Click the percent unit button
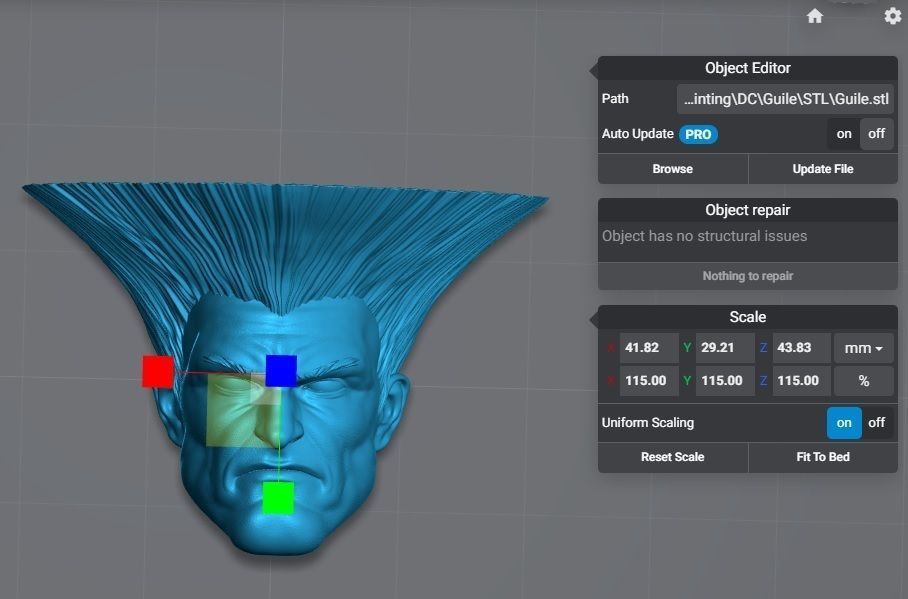Image resolution: width=908 pixels, height=599 pixels. (863, 381)
